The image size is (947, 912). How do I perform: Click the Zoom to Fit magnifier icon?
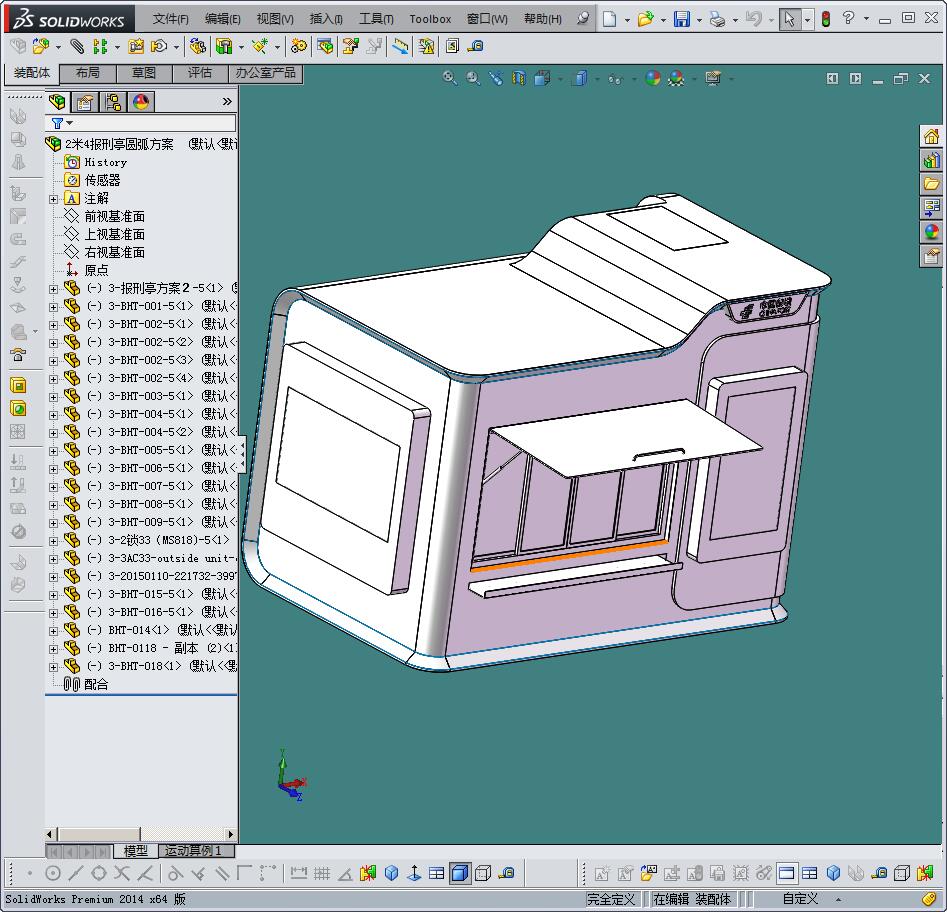tap(450, 78)
